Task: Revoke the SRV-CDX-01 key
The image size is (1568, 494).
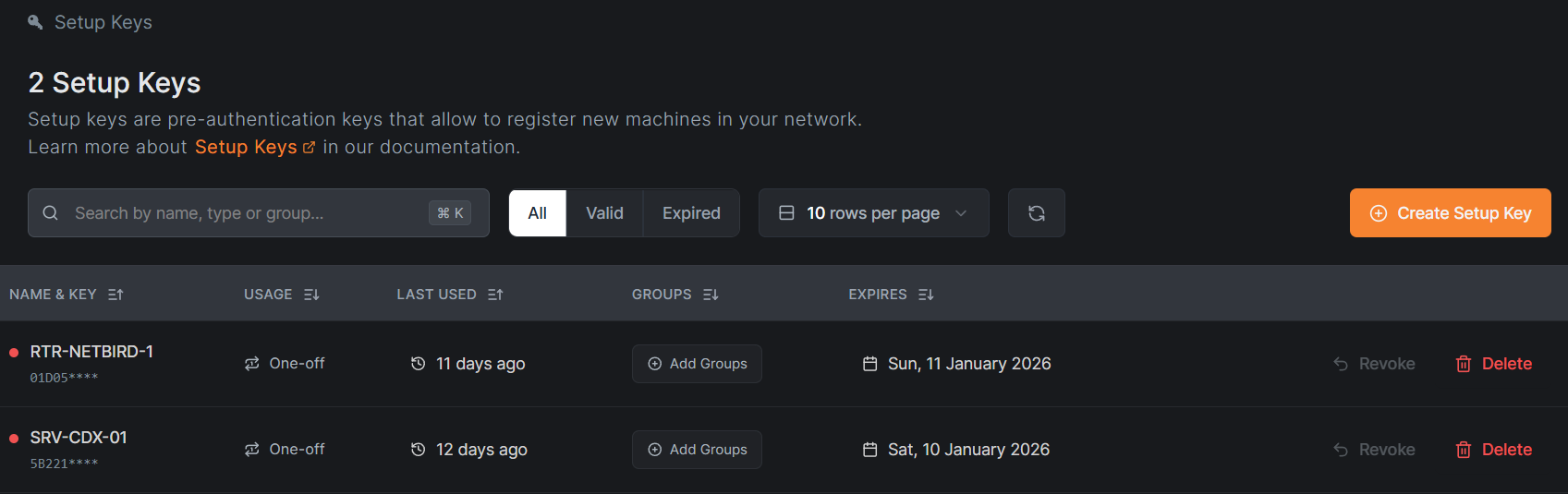Action: 1374,450
